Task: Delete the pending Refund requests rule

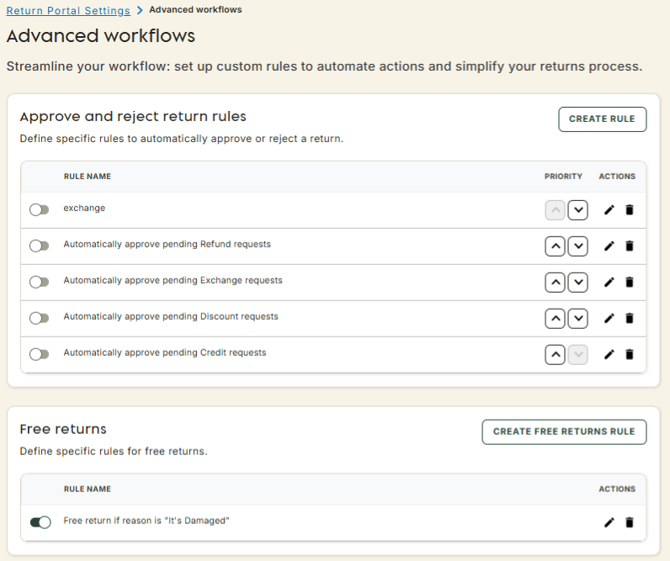Action: [x=629, y=246]
